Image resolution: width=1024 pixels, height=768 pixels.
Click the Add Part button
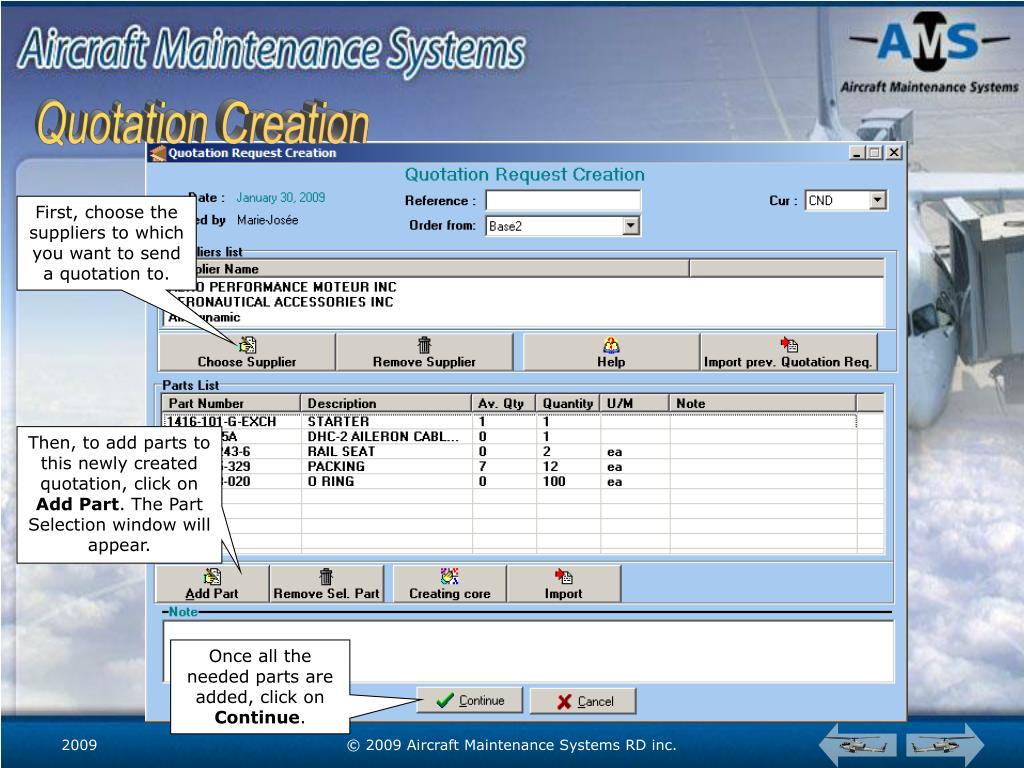point(212,584)
